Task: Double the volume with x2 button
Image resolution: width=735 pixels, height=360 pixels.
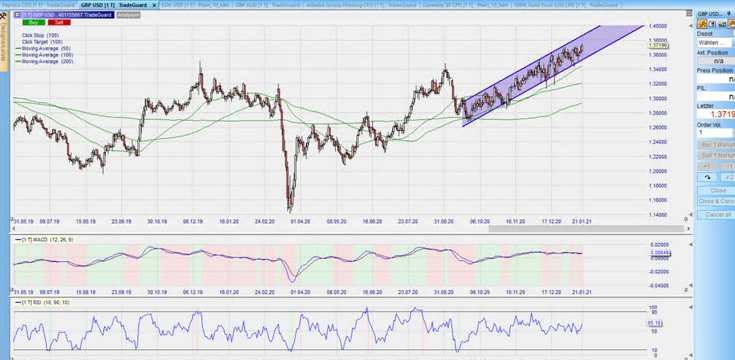Action: click(x=728, y=177)
